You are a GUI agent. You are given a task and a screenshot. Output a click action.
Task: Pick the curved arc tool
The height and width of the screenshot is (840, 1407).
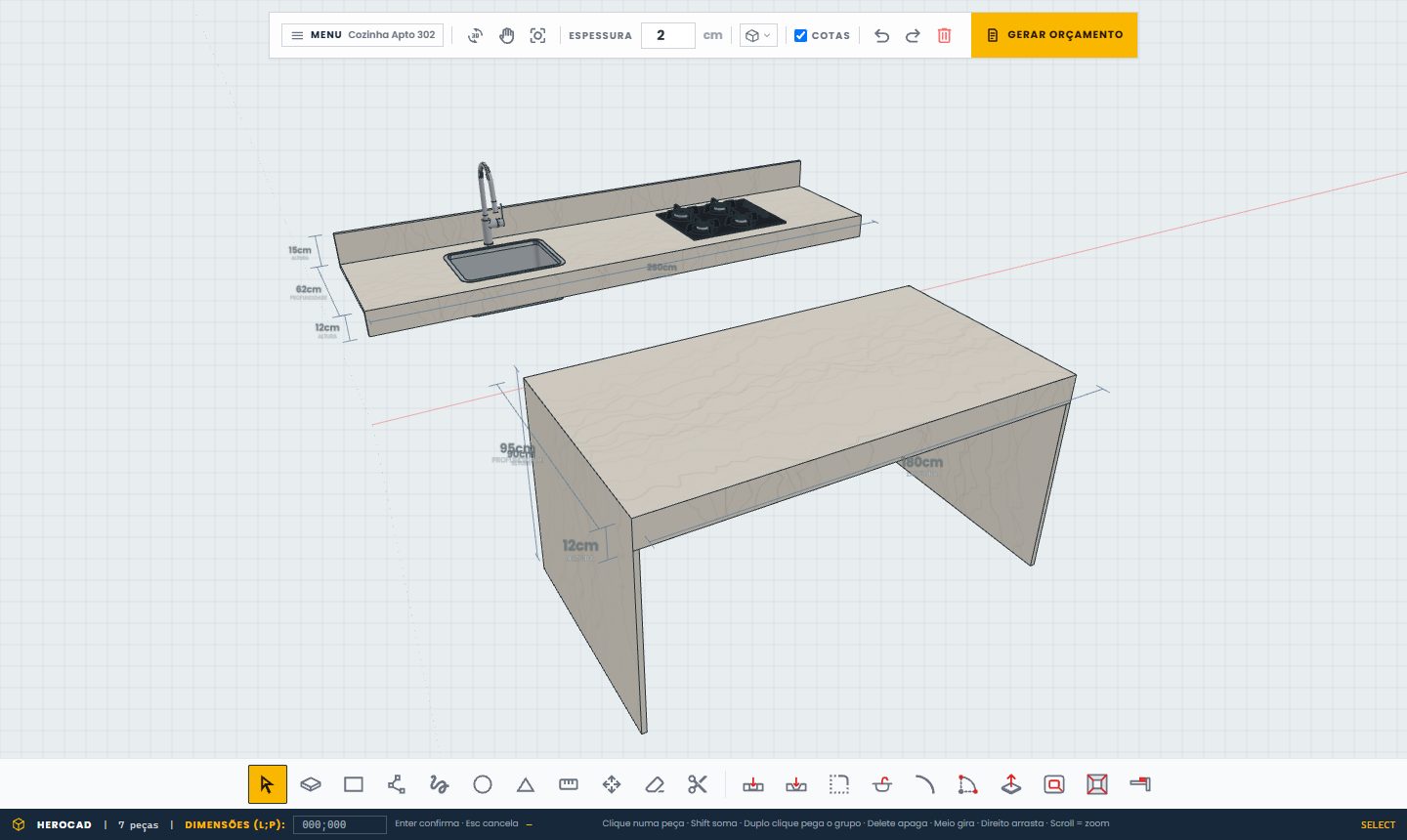pos(925,784)
